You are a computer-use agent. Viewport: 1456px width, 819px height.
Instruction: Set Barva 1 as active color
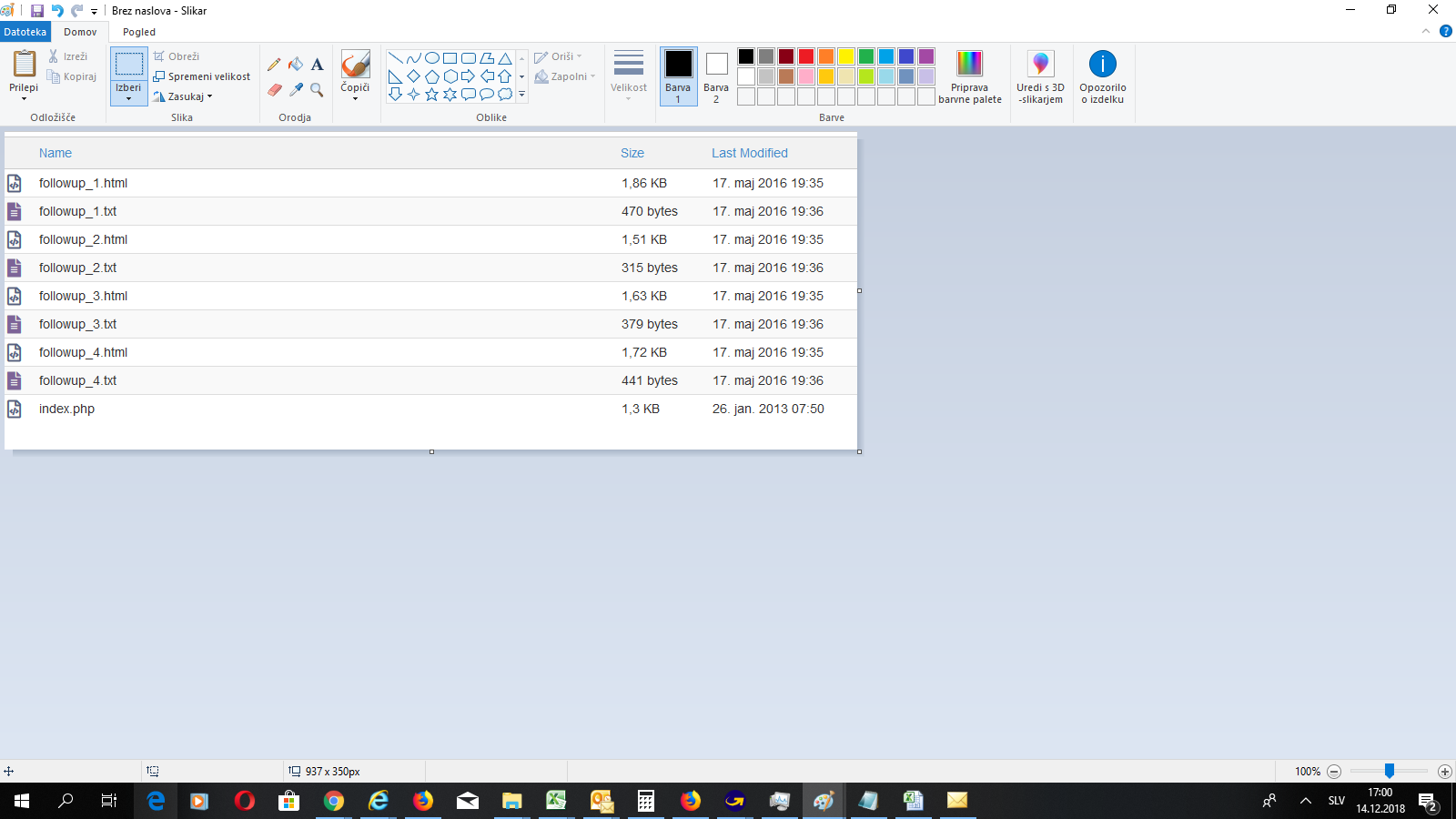coord(678,76)
